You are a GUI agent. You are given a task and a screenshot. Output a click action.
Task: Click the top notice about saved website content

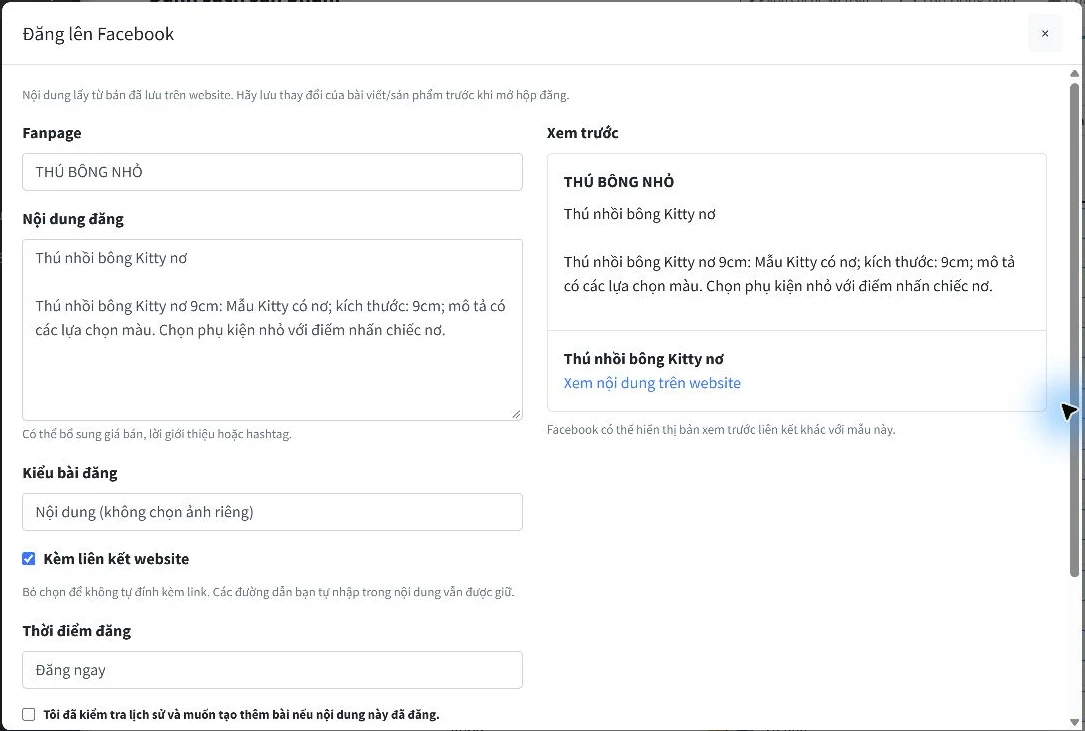coord(295,95)
